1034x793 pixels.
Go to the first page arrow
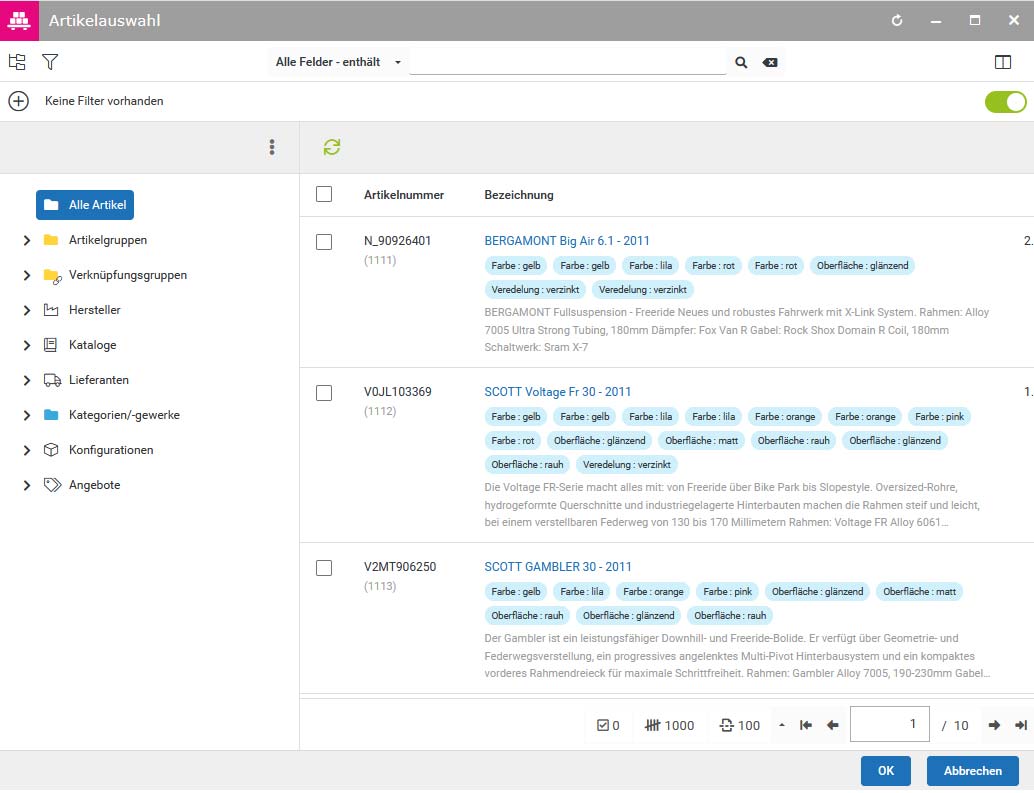805,725
